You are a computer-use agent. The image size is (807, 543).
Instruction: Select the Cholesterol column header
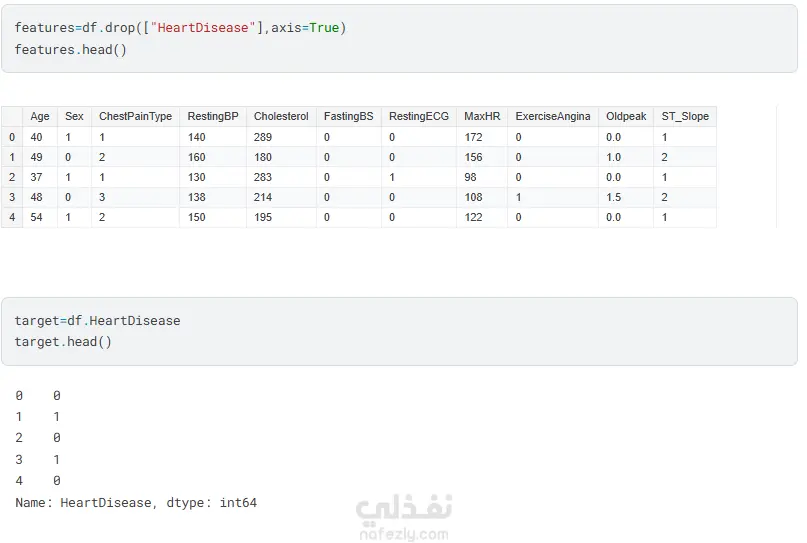281,116
